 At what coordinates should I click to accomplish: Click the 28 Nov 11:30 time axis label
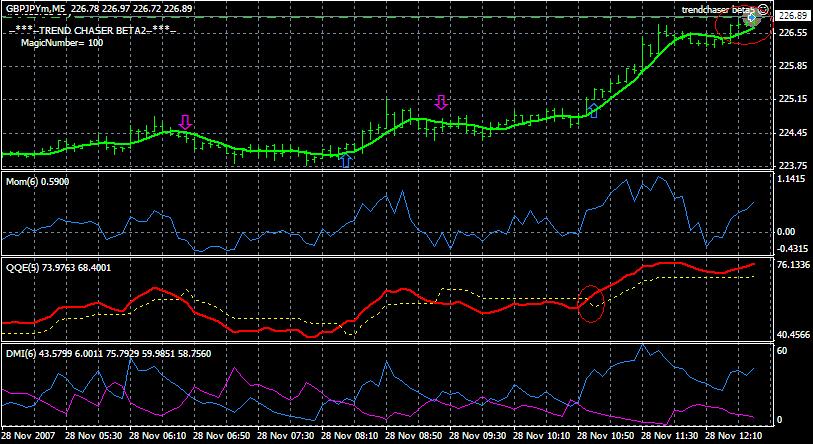click(x=672, y=434)
